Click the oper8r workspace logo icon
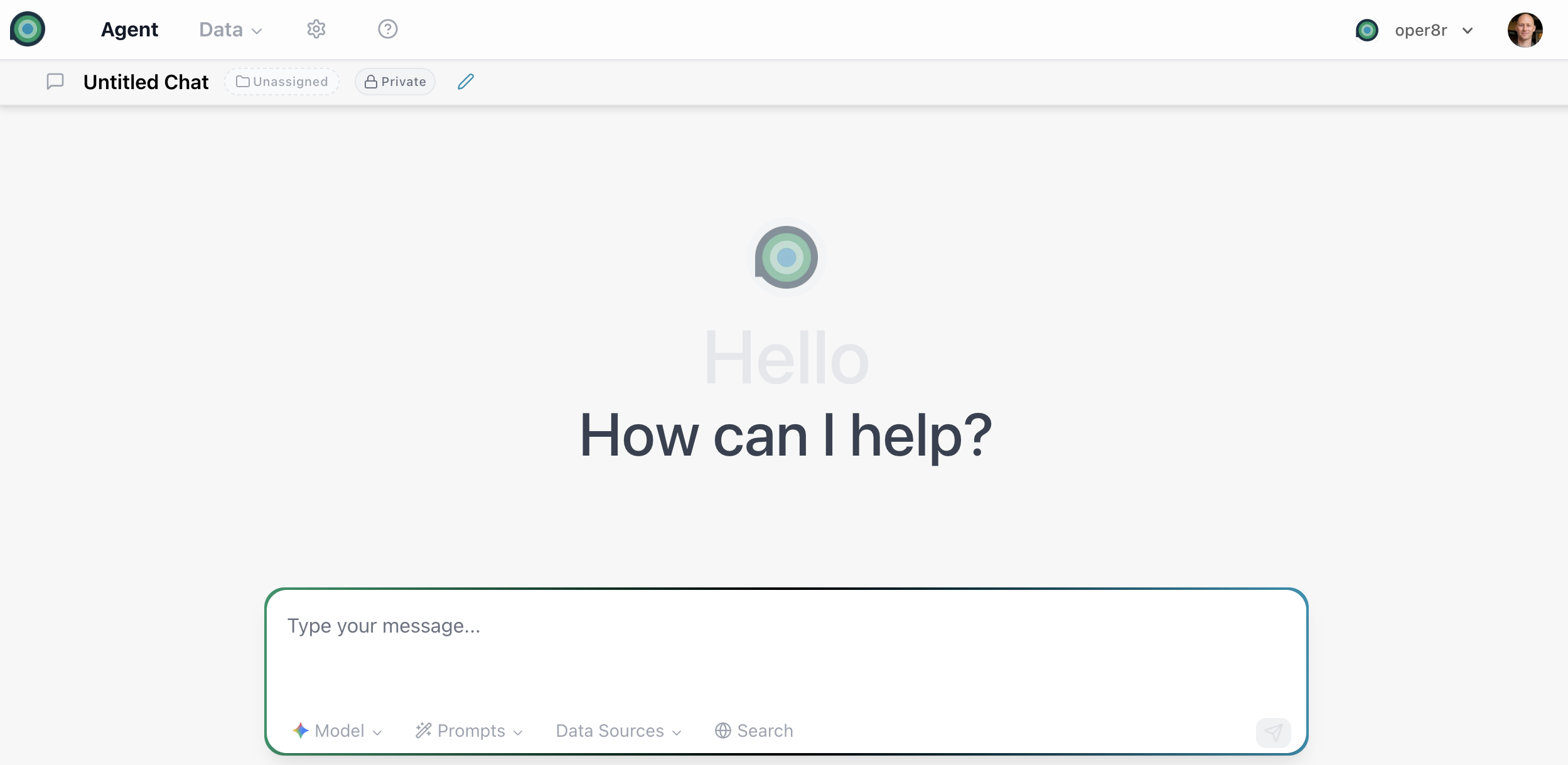 [x=1367, y=30]
